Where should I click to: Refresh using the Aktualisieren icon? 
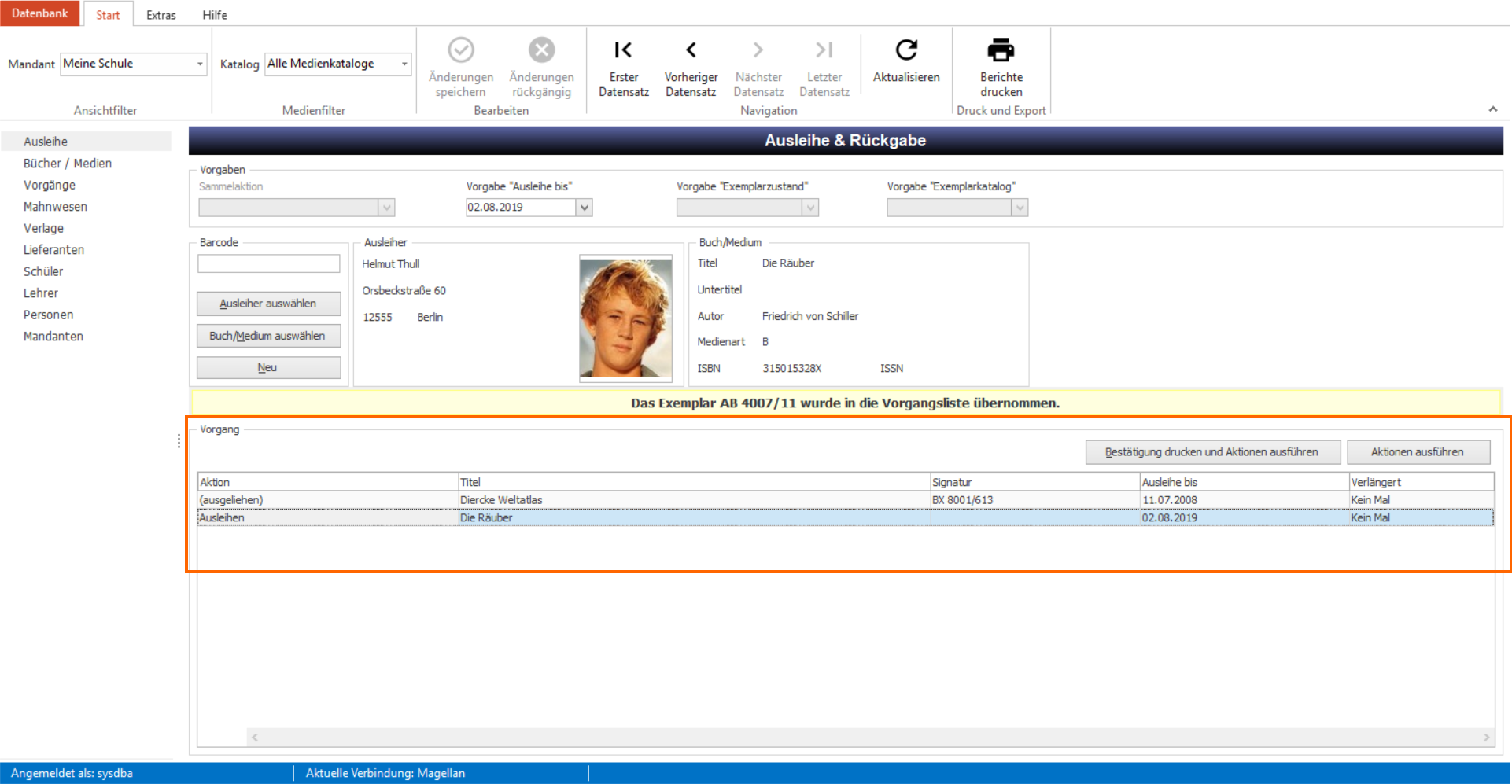[x=906, y=50]
